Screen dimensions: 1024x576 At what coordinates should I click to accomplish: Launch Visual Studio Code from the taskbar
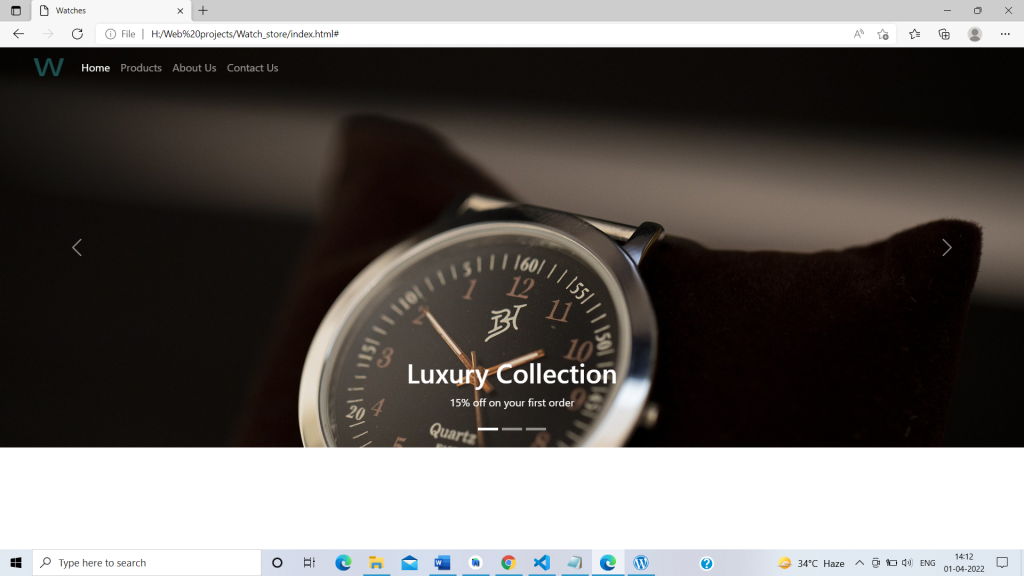541,562
